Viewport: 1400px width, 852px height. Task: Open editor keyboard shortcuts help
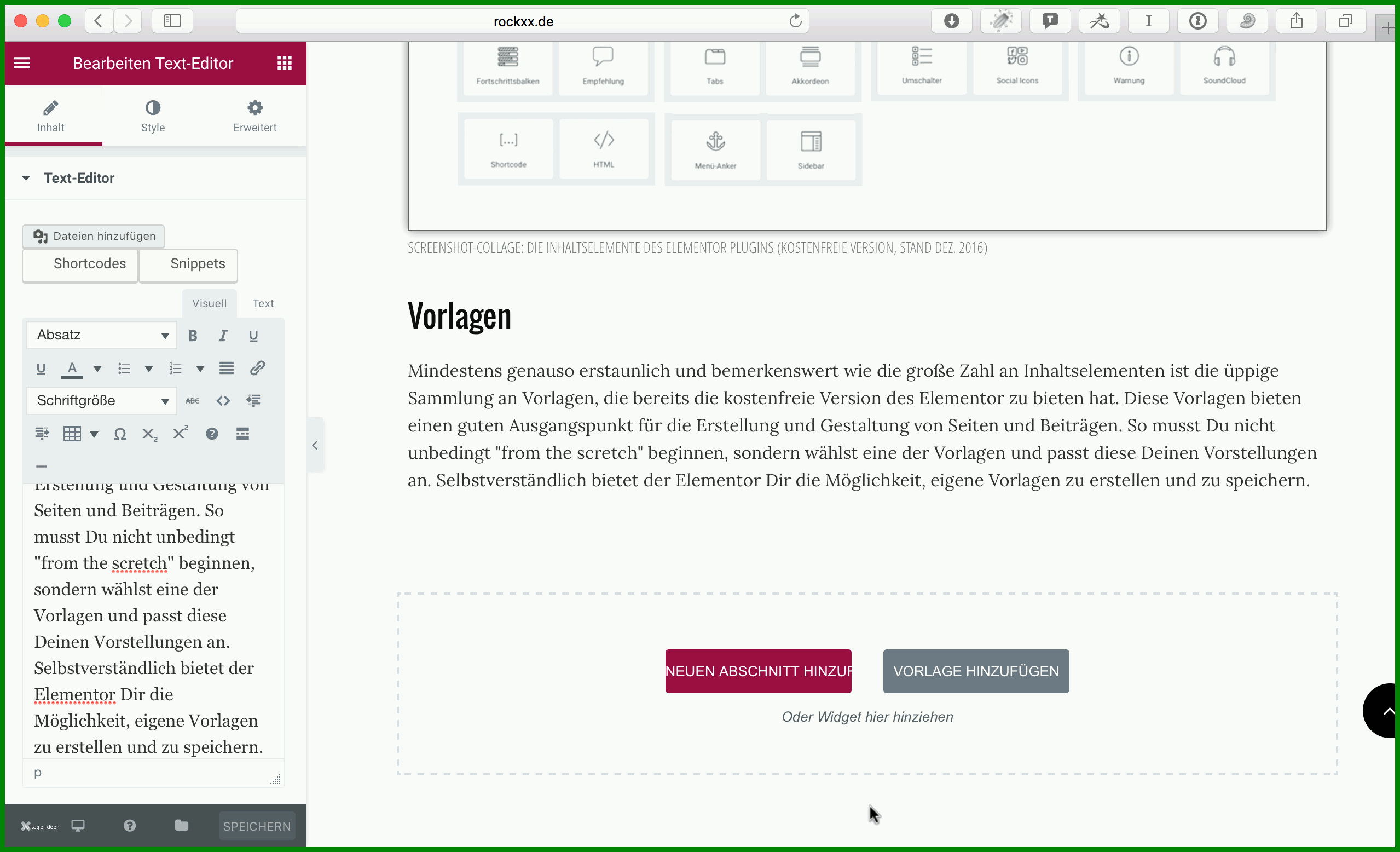212,434
